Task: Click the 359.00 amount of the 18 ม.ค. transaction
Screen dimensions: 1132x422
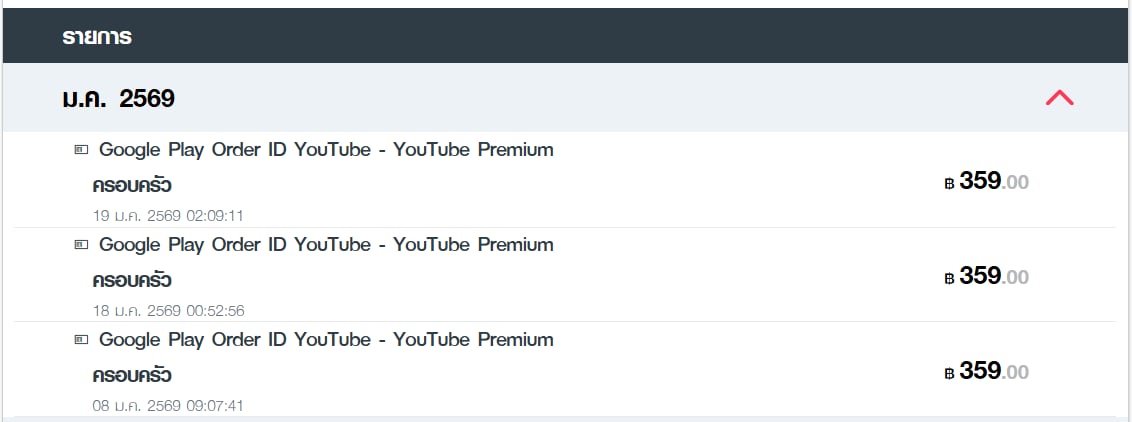Action: [993, 277]
